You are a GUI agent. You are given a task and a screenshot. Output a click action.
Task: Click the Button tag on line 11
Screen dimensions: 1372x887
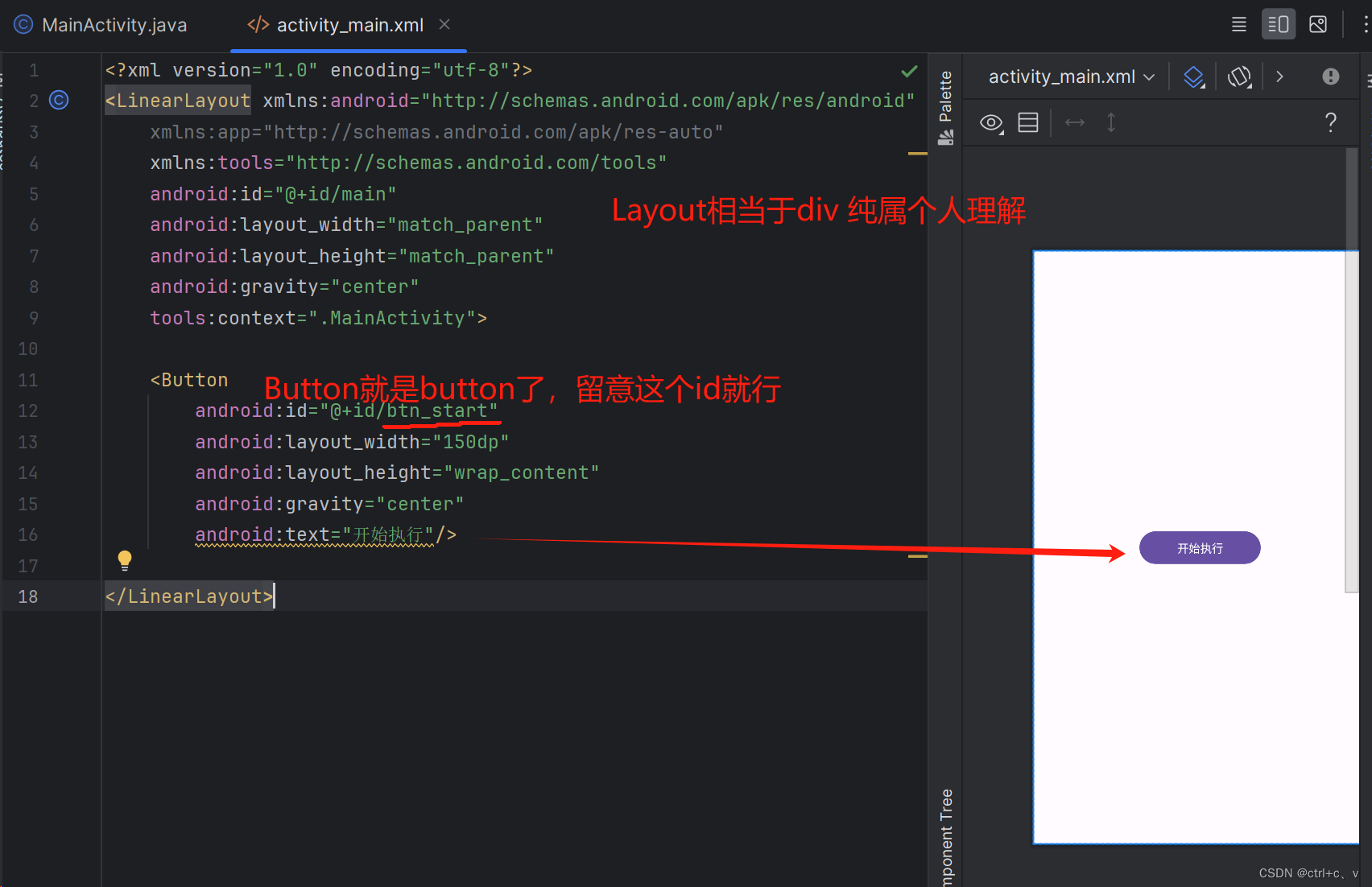[x=189, y=380]
